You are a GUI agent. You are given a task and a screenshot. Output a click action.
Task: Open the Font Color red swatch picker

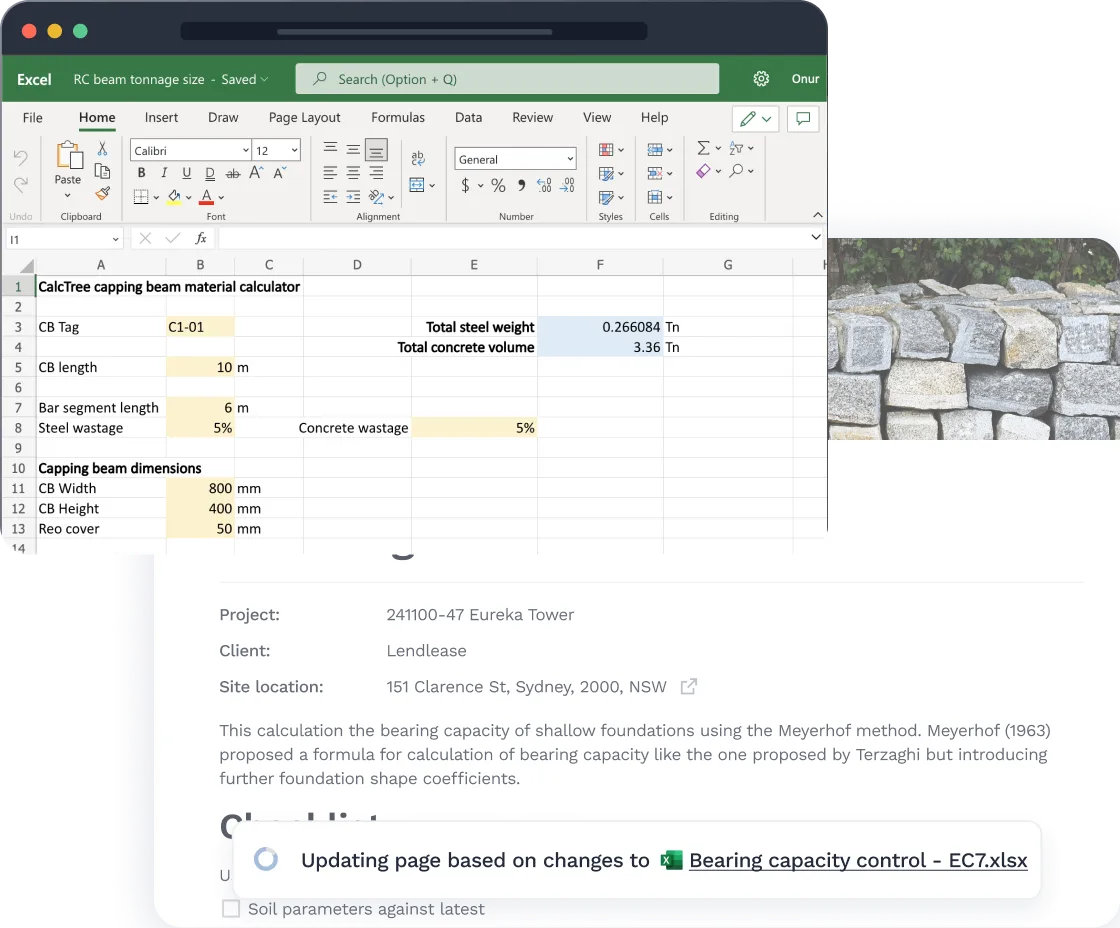point(207,196)
